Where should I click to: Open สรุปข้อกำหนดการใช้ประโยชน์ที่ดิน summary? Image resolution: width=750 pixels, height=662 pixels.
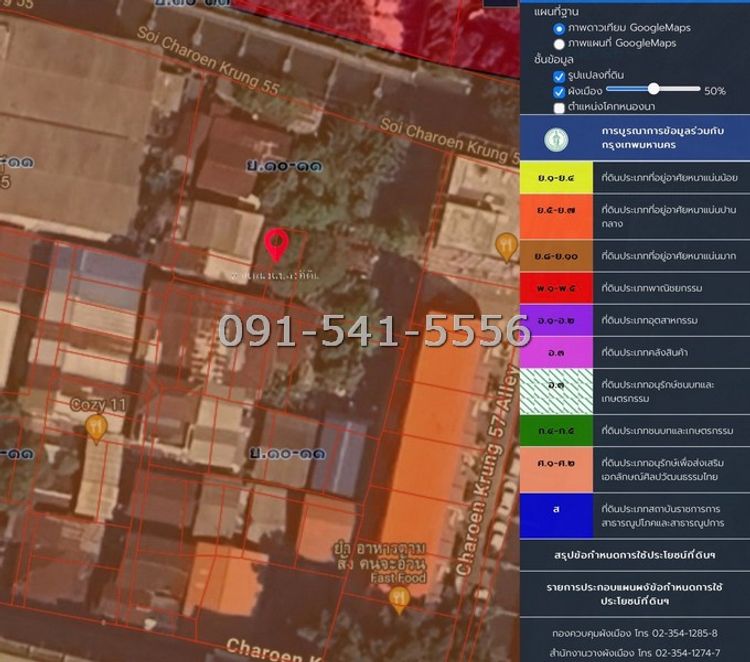pos(635,554)
